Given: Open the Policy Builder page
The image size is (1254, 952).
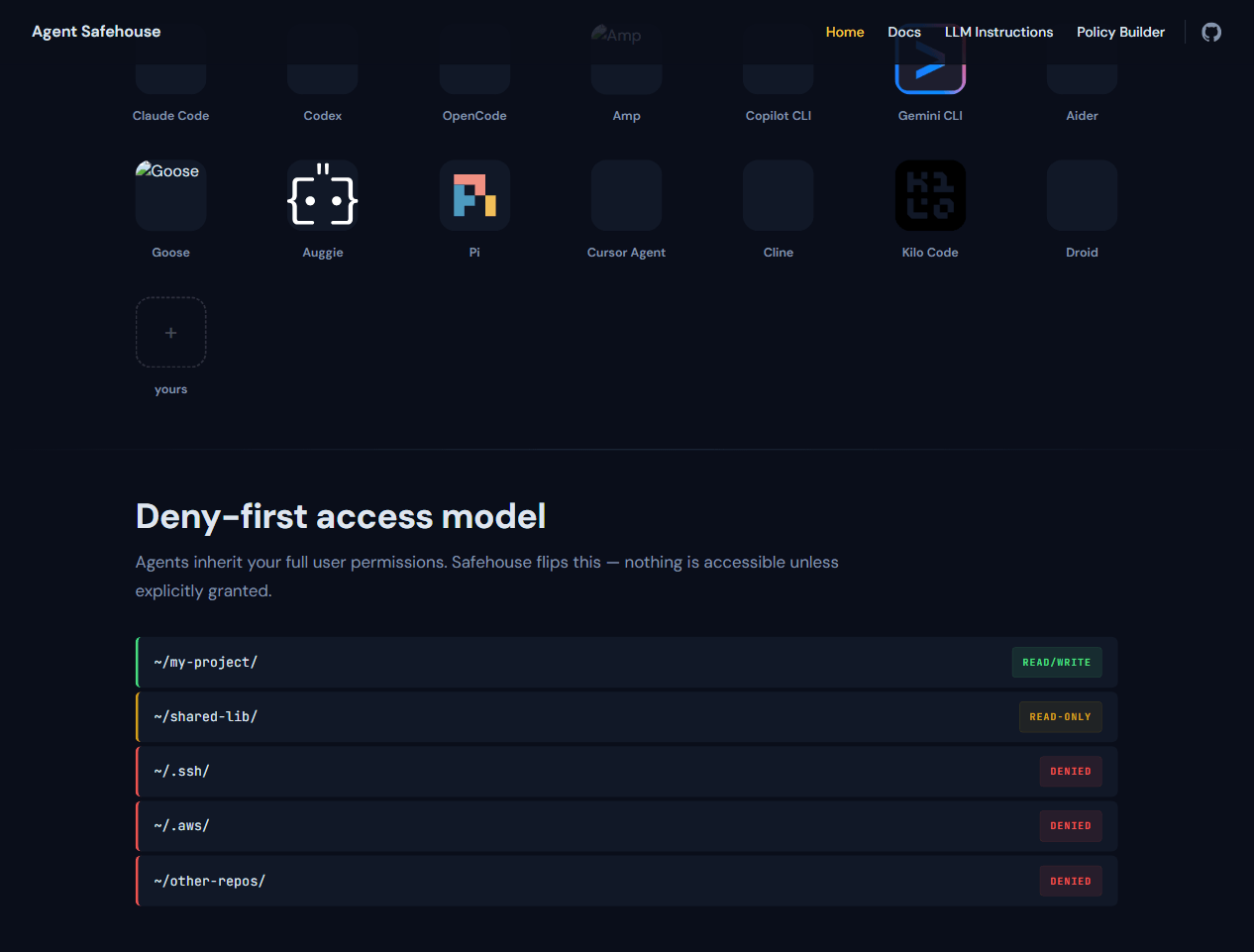Looking at the screenshot, I should [x=1120, y=32].
